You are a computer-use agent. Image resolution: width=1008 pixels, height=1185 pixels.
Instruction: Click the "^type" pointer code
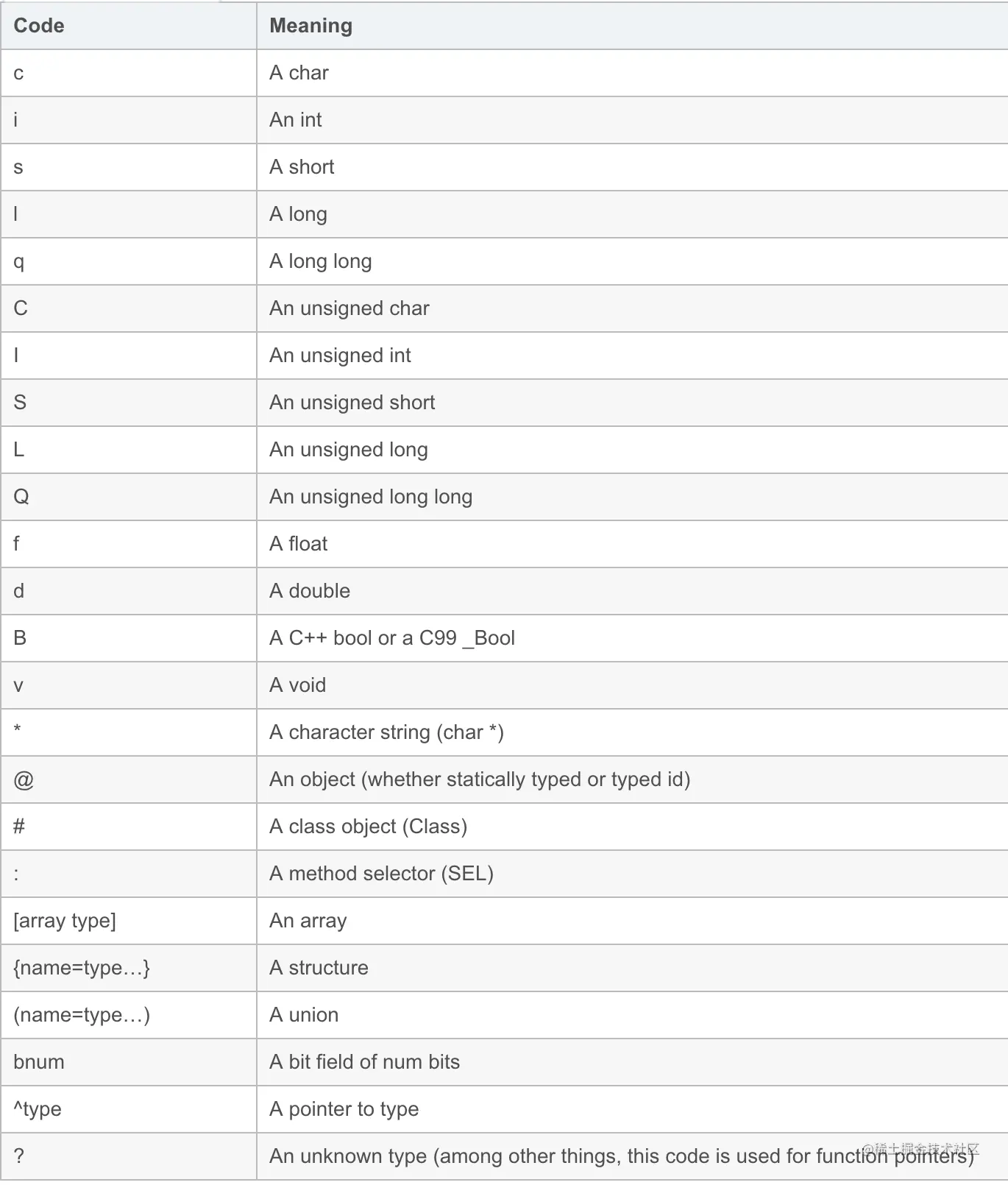38,1109
